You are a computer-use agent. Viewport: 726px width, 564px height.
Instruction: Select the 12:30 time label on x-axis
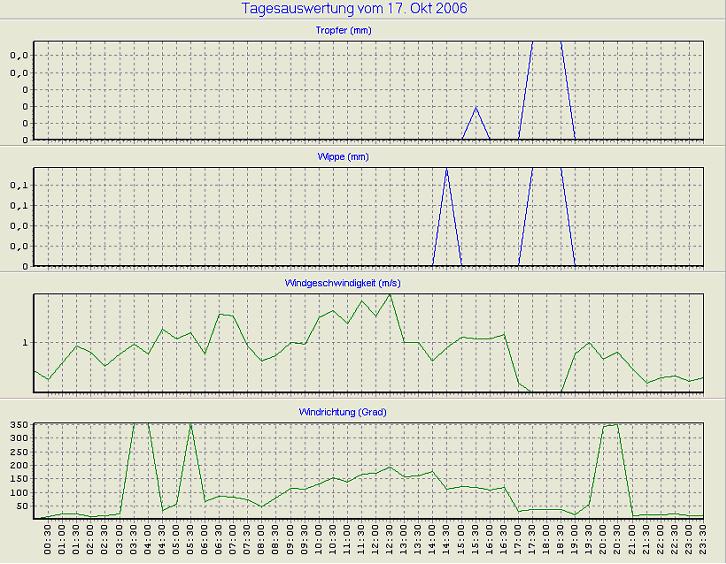point(390,542)
